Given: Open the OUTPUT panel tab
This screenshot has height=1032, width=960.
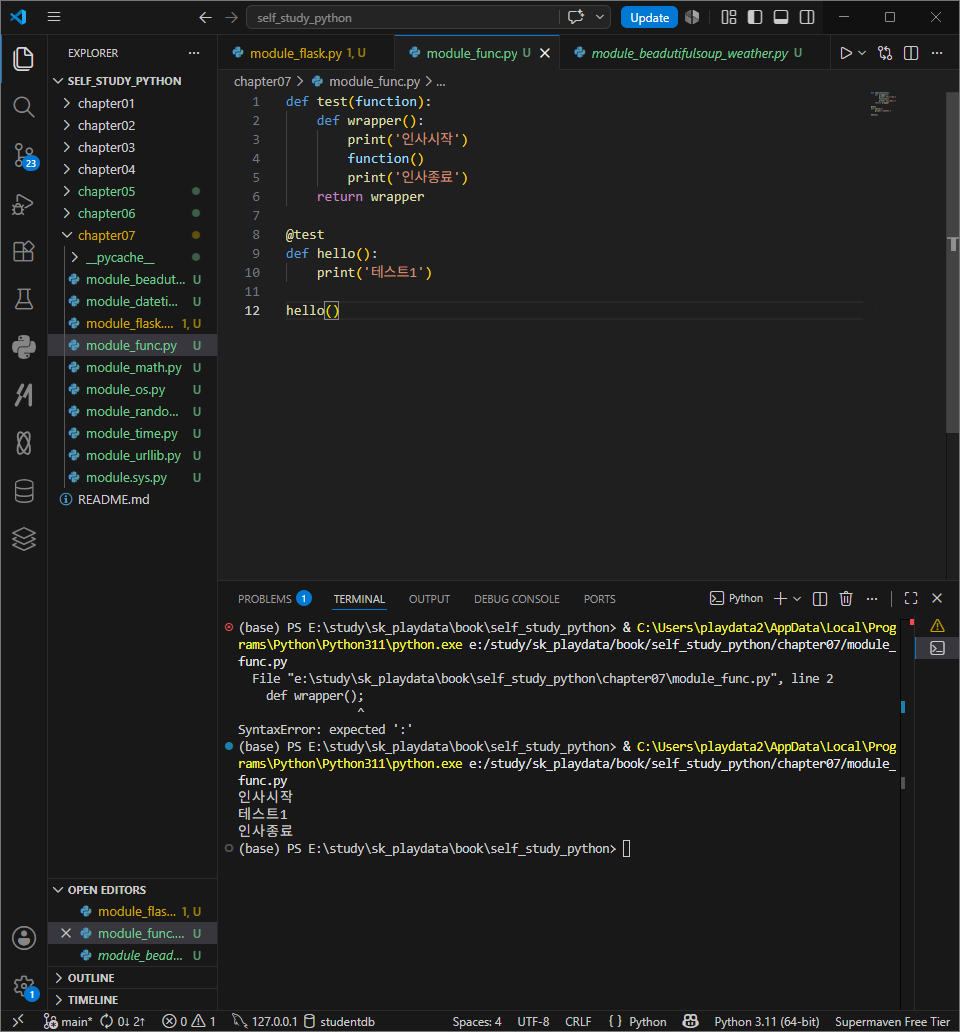Looking at the screenshot, I should point(429,599).
